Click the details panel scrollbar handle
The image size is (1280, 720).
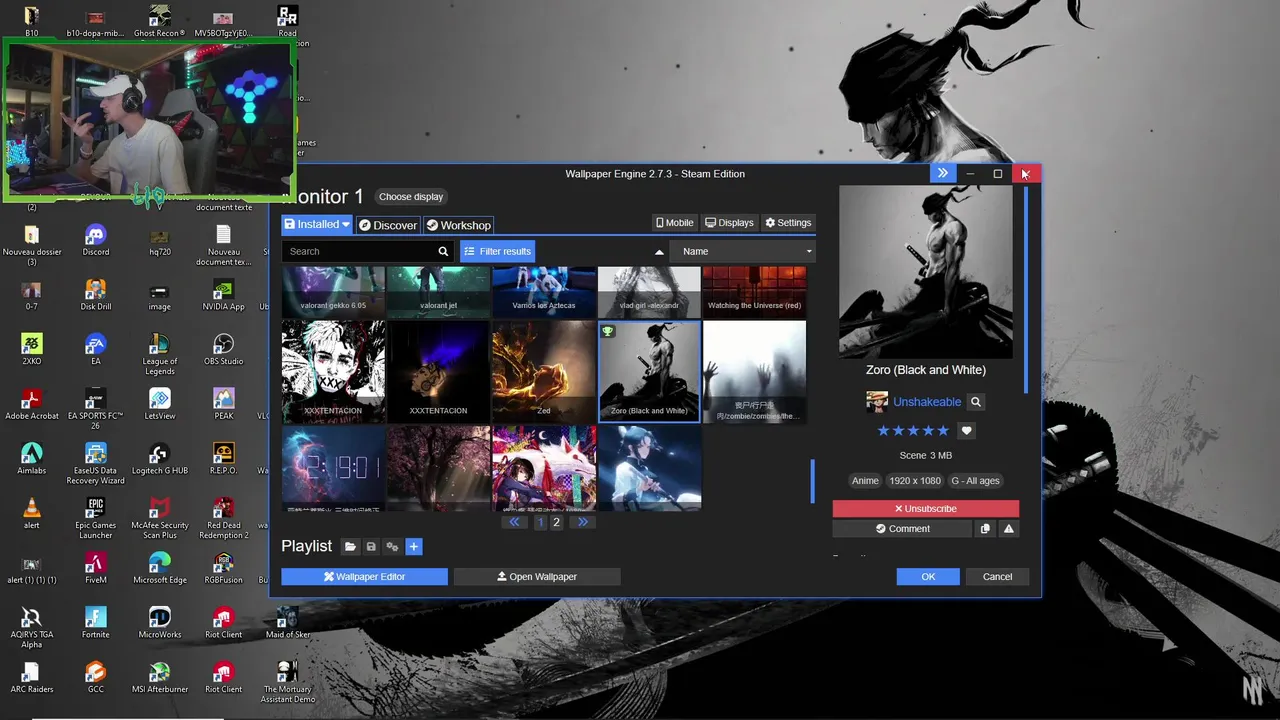pos(1025,290)
